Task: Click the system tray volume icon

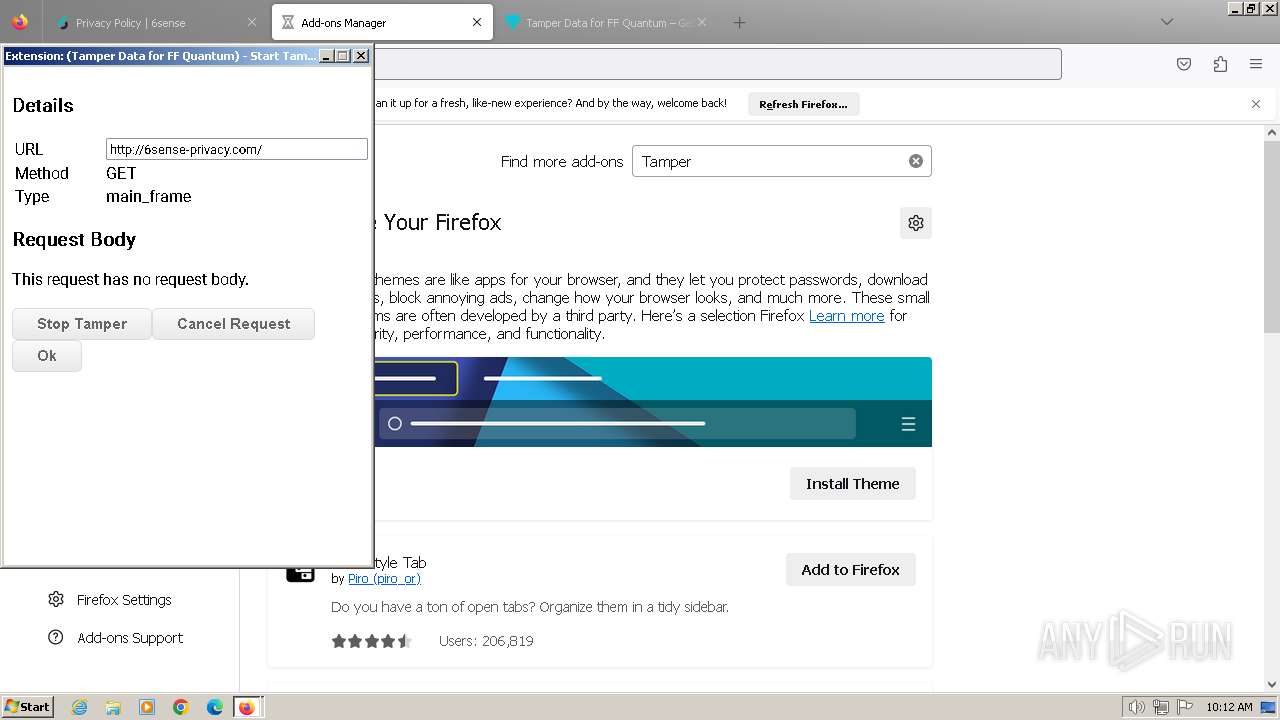Action: coord(1137,707)
